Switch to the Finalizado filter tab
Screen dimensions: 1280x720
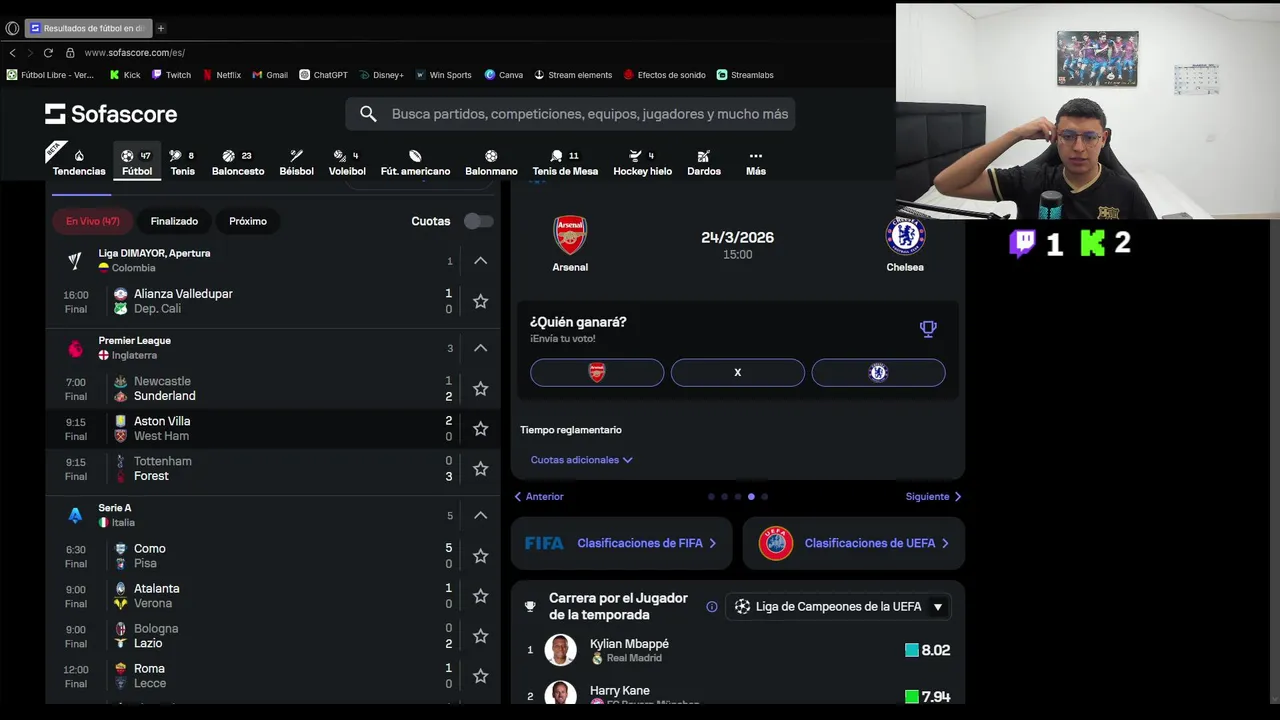[x=174, y=221]
